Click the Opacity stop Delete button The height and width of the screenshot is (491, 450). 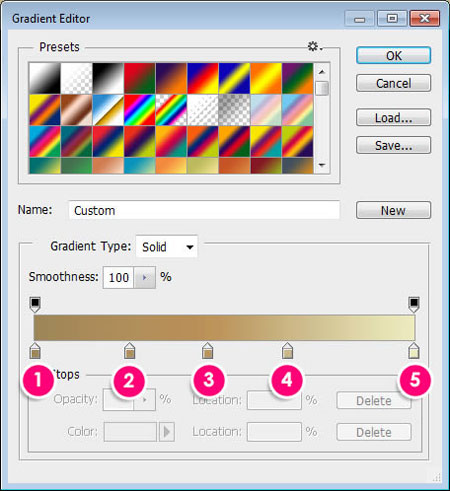click(x=374, y=400)
